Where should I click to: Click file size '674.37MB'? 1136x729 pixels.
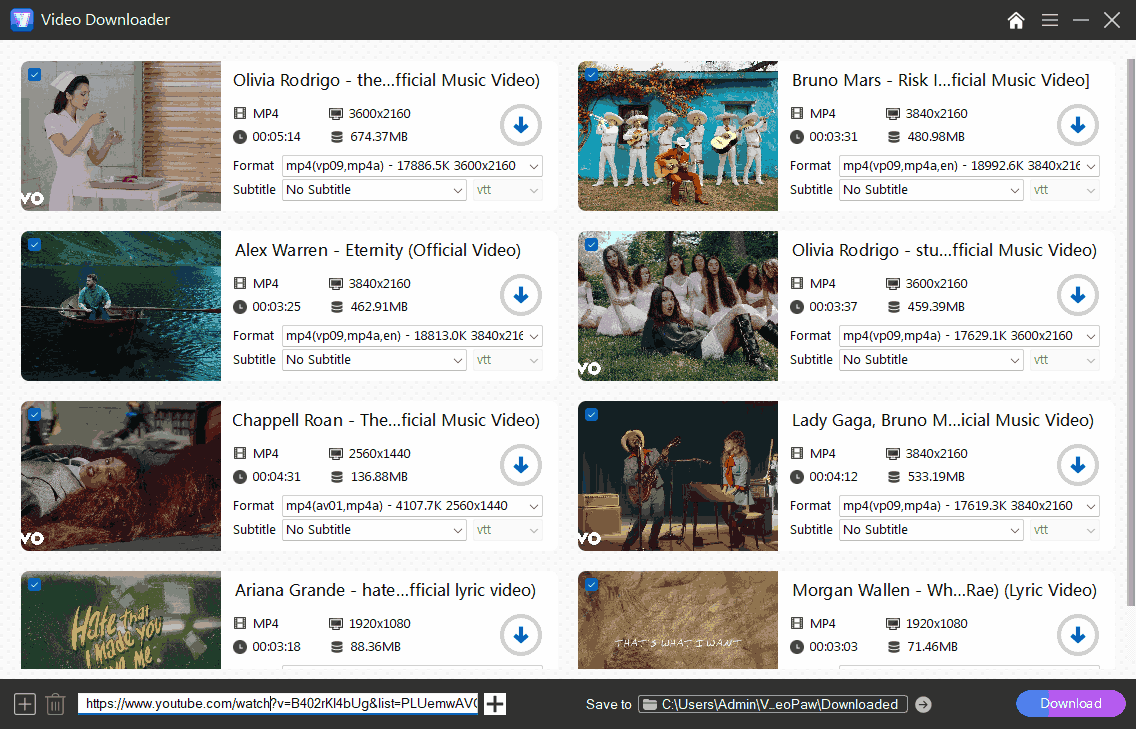pos(379,137)
